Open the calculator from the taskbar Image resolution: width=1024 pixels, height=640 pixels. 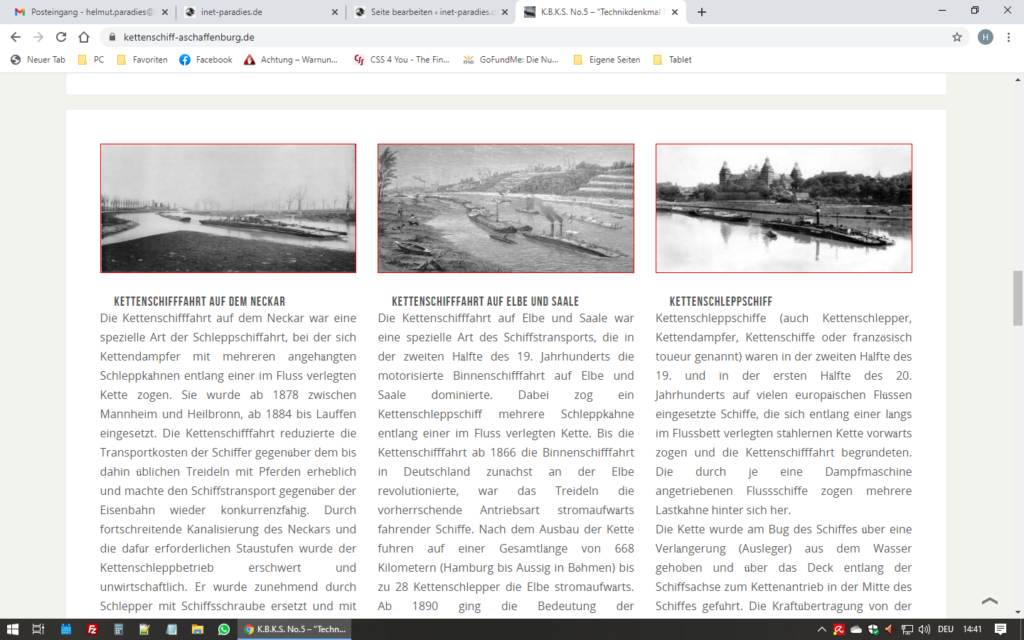pos(118,629)
